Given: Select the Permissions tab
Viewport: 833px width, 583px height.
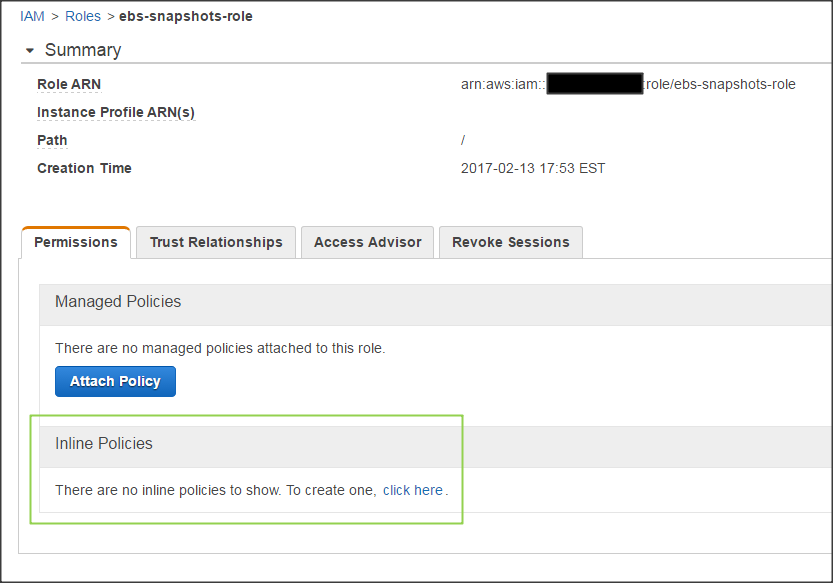Looking at the screenshot, I should pos(76,242).
